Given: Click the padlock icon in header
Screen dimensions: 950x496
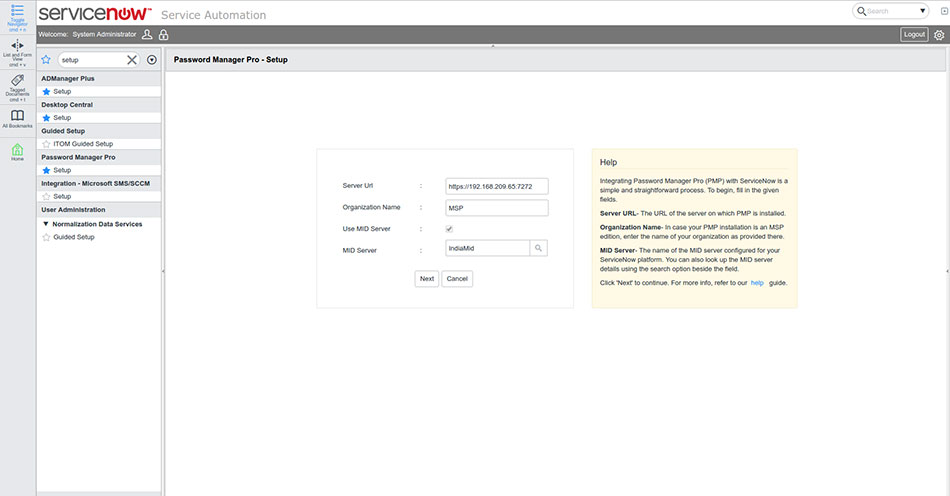Looking at the screenshot, I should 164,35.
